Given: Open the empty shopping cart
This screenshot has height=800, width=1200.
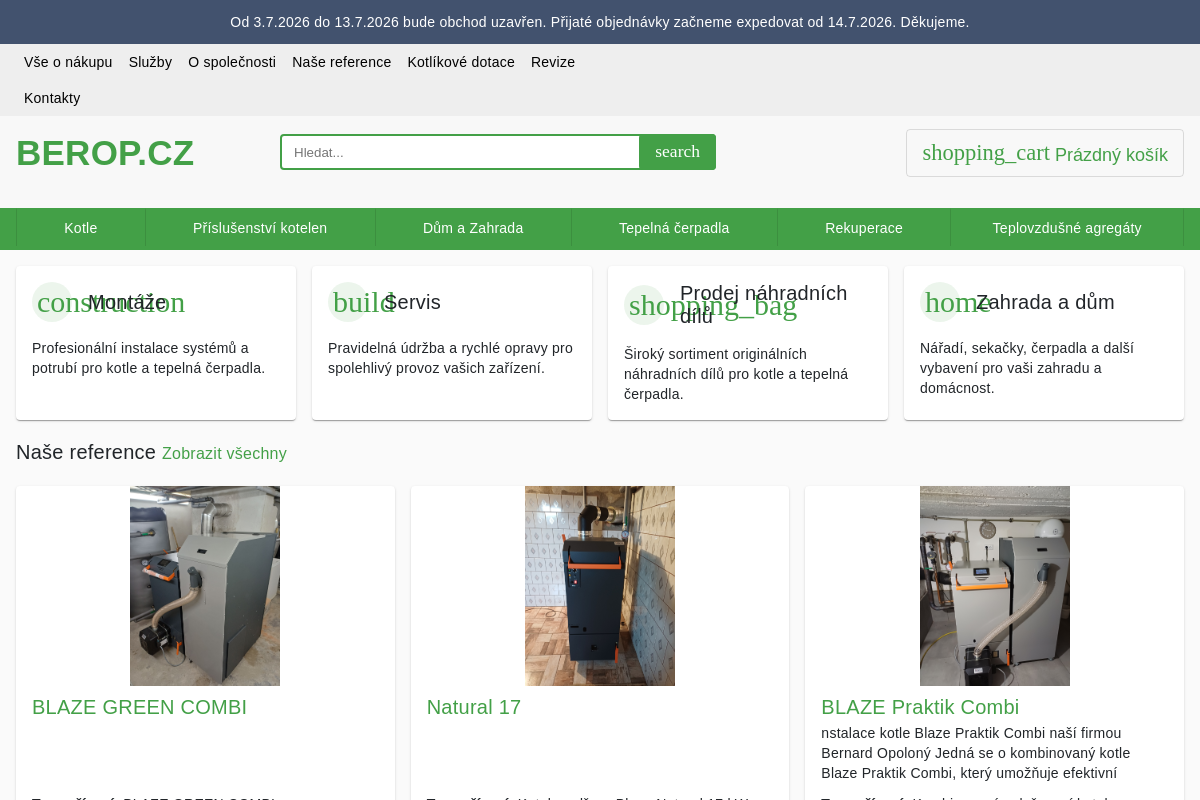Looking at the screenshot, I should [x=1045, y=153].
